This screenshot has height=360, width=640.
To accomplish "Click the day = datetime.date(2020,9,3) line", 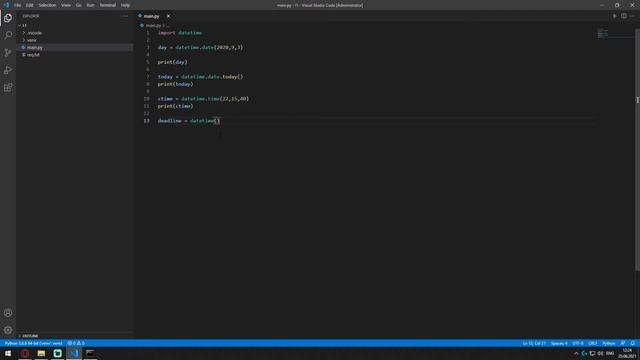I will click(200, 47).
